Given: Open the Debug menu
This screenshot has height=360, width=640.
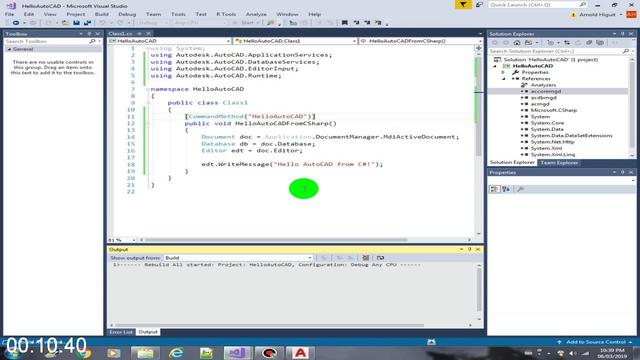Looking at the screenshot, I should 127,14.
